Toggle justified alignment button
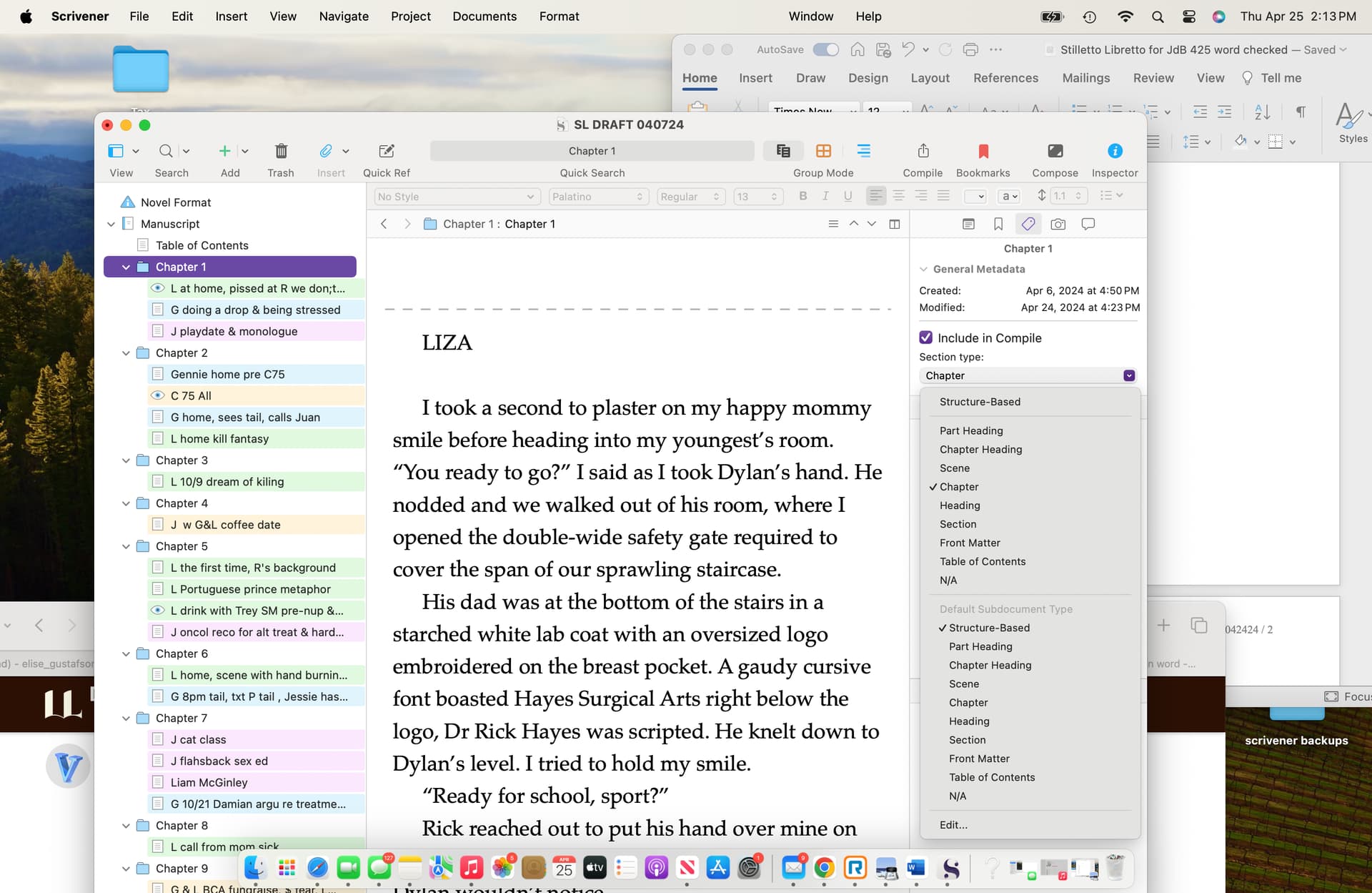The image size is (1372, 893). (943, 195)
